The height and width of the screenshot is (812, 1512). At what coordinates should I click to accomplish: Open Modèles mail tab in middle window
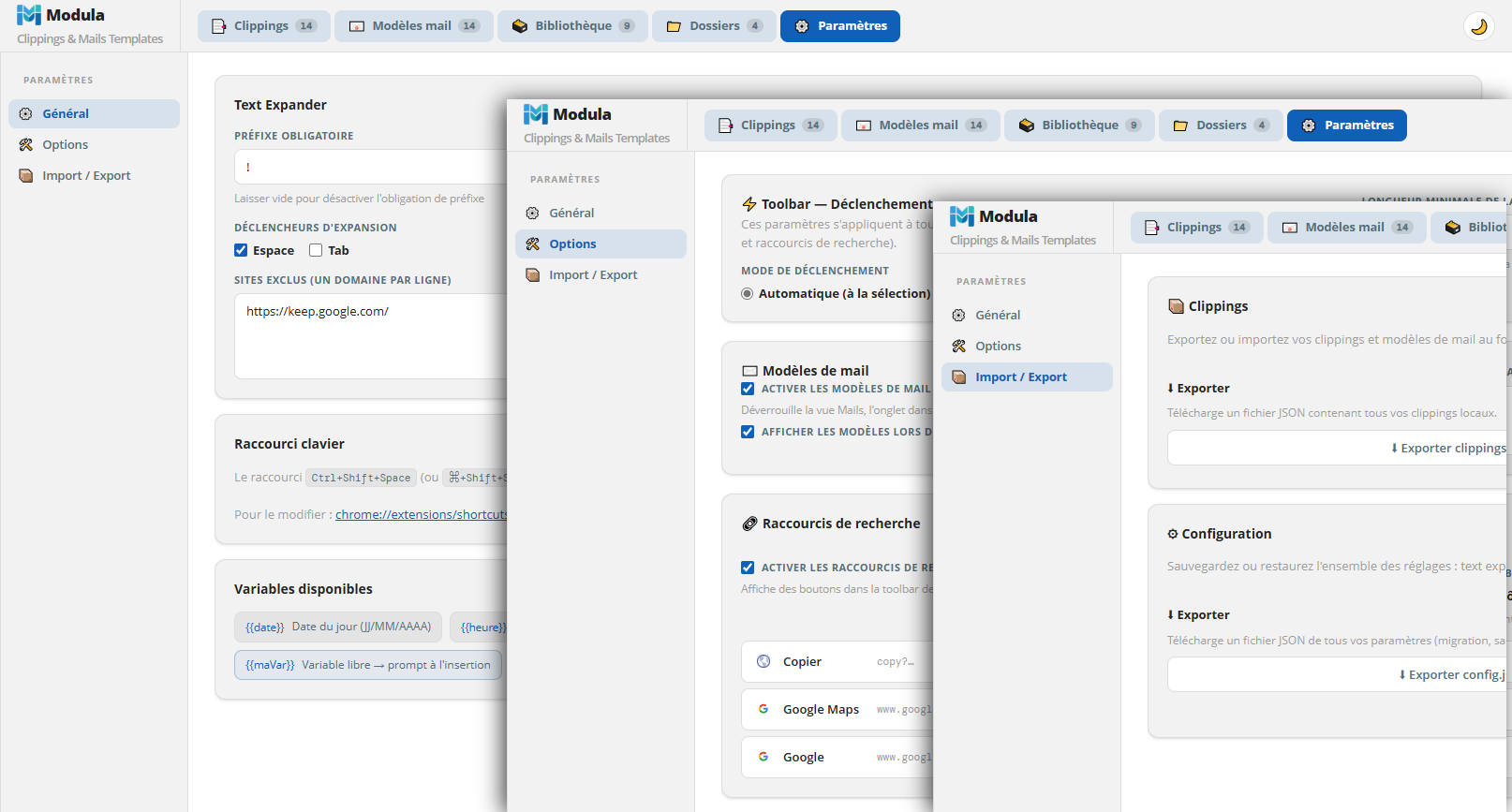(921, 125)
